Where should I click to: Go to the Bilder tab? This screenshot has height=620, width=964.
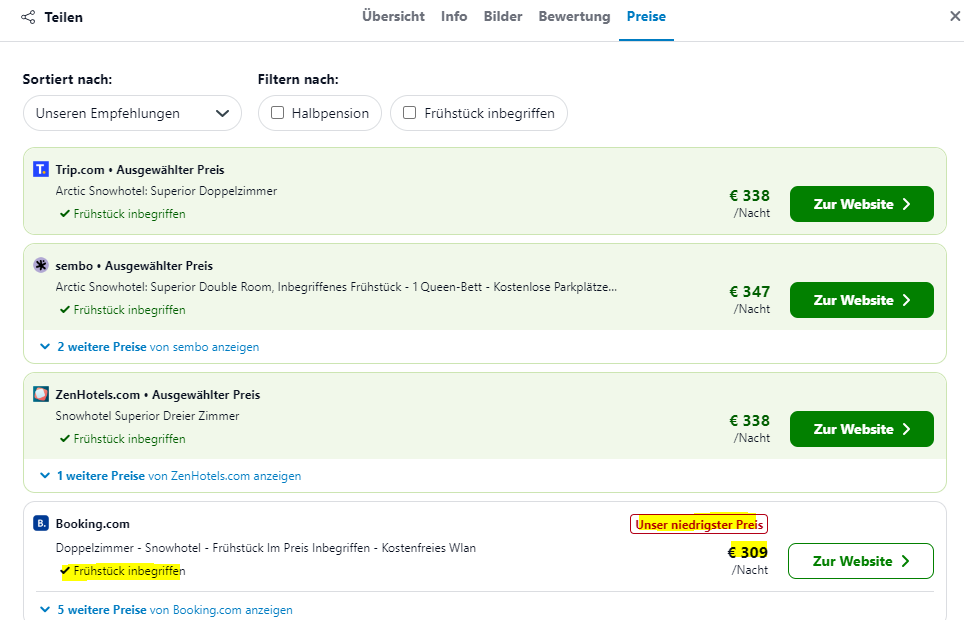(503, 17)
